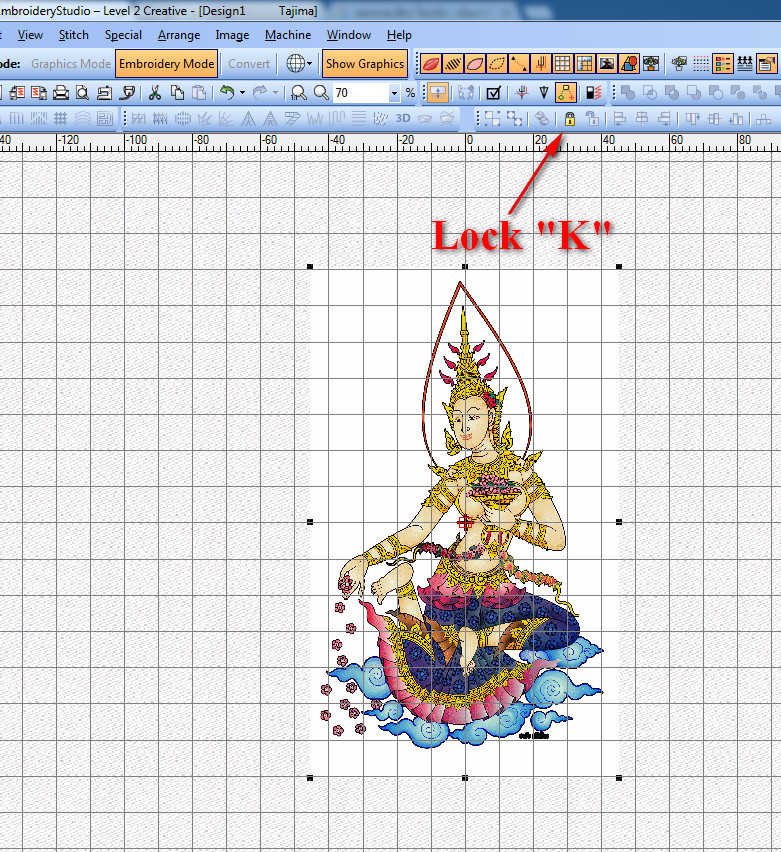Expand the Undo history dropdown arrow
781x852 pixels.
242,93
